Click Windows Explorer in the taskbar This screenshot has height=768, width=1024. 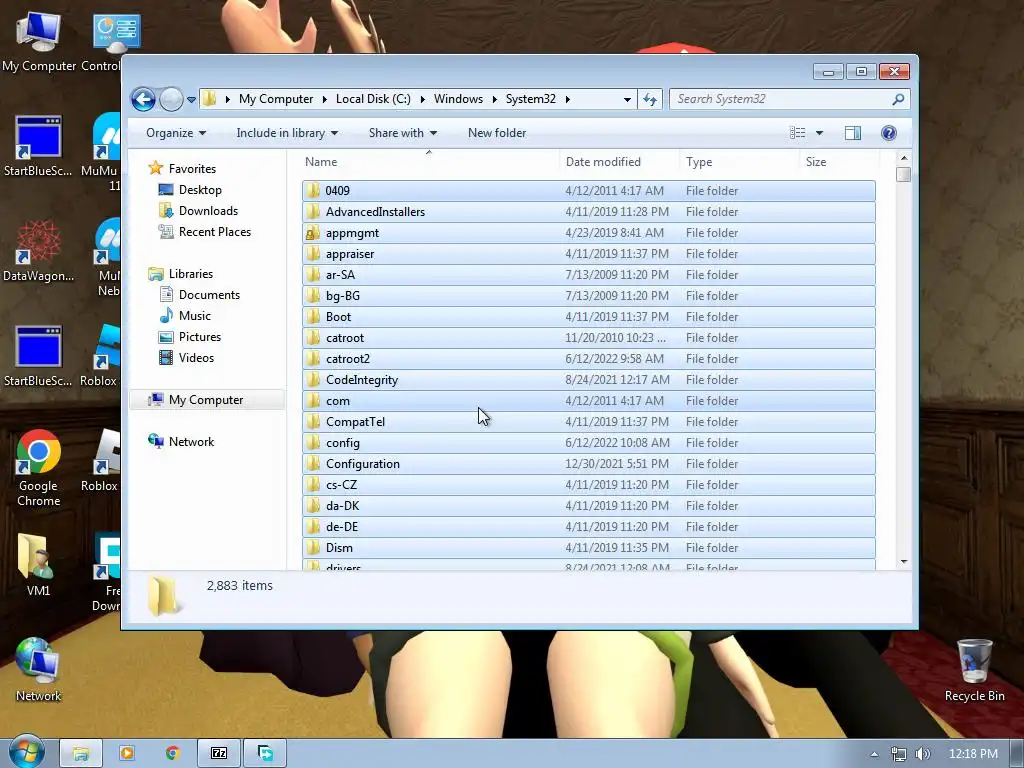[80, 753]
